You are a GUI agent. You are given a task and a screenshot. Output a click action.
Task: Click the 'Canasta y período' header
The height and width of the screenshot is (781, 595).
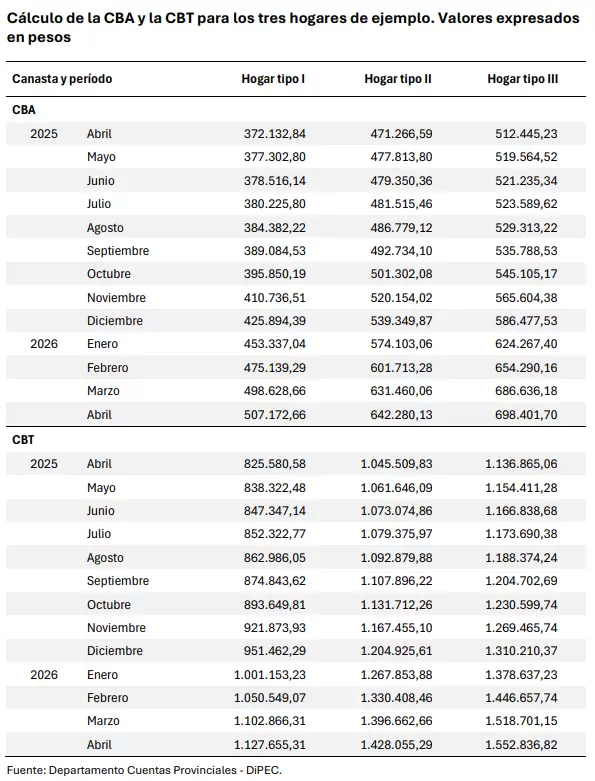(62, 79)
